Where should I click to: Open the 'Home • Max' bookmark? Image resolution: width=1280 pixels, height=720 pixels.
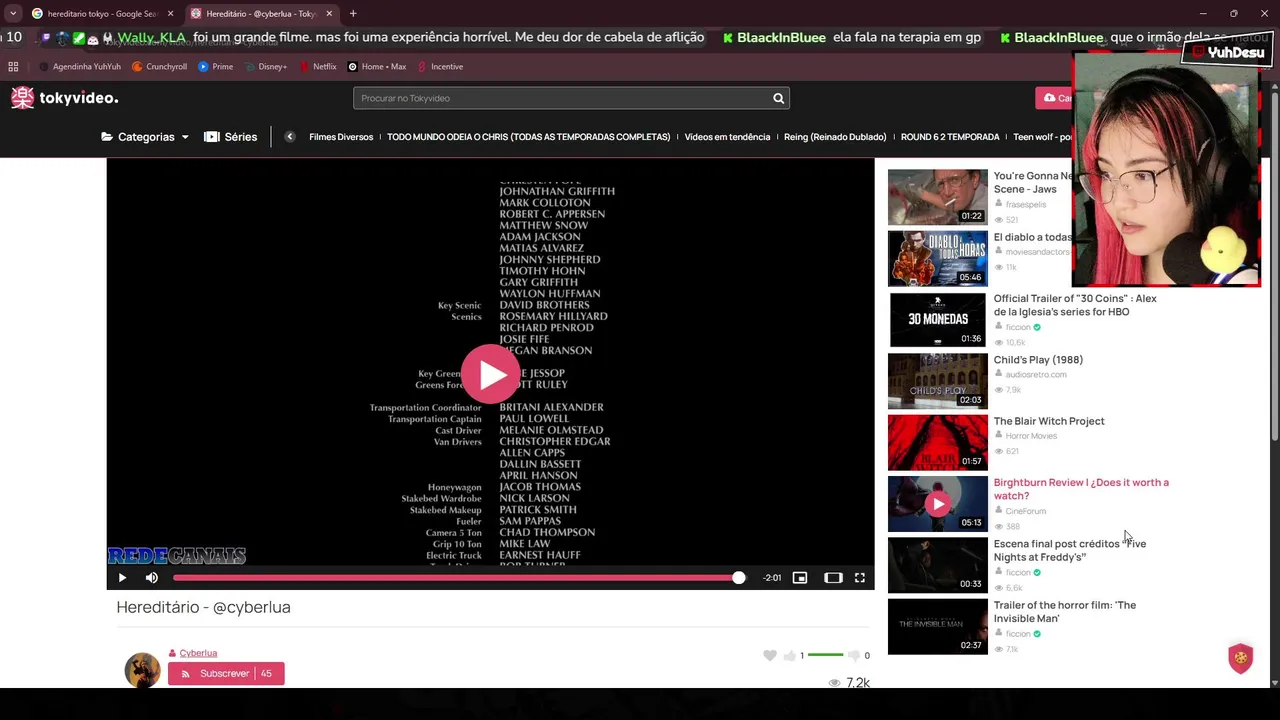(377, 67)
